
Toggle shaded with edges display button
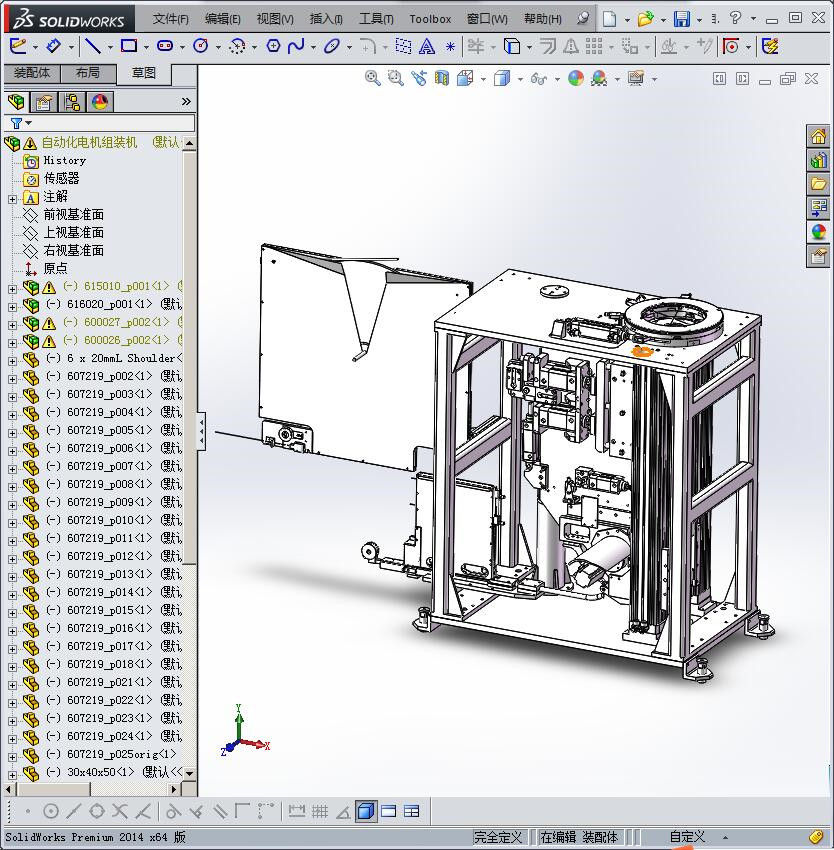click(366, 811)
